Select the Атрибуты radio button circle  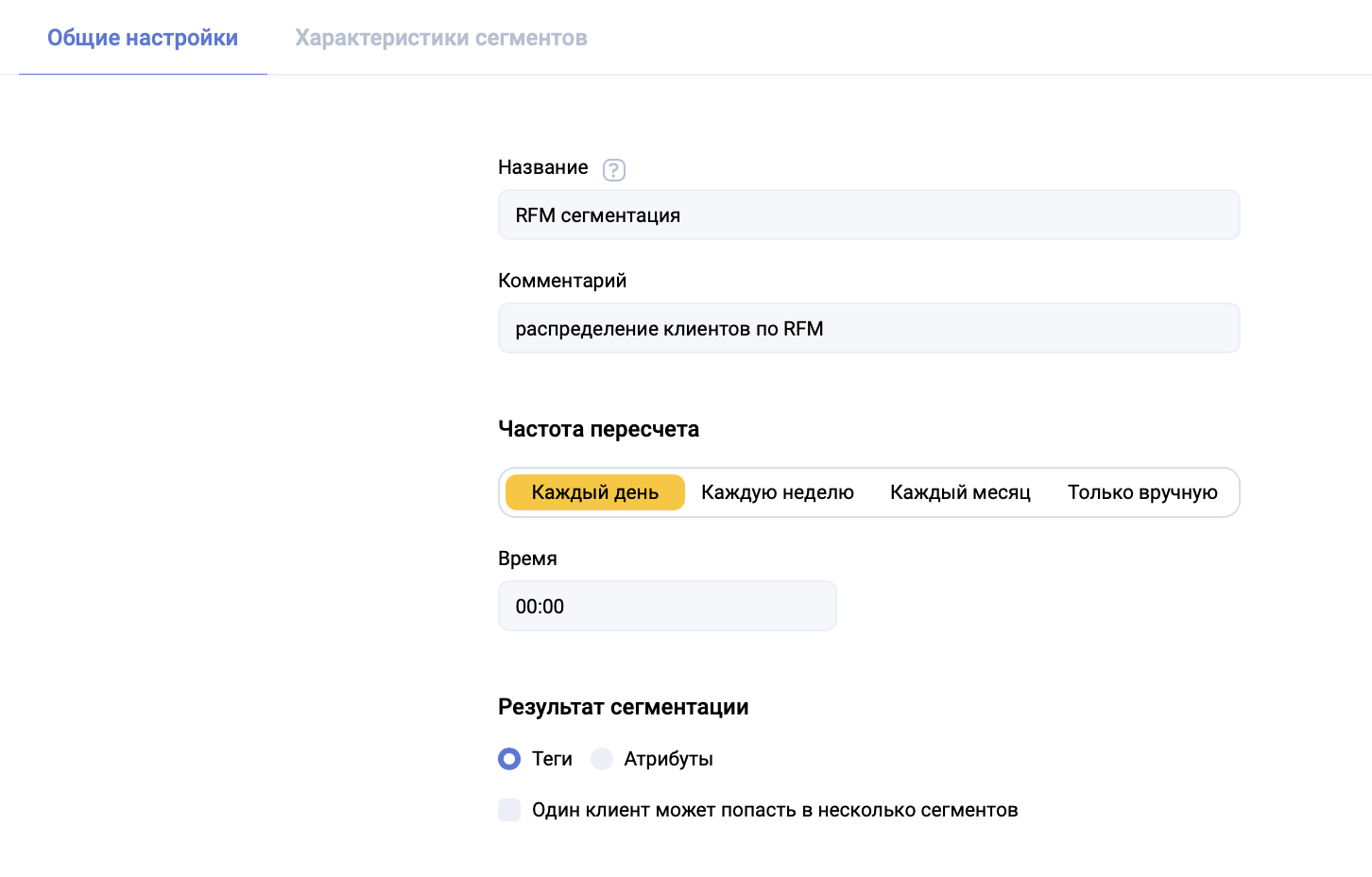(x=602, y=759)
